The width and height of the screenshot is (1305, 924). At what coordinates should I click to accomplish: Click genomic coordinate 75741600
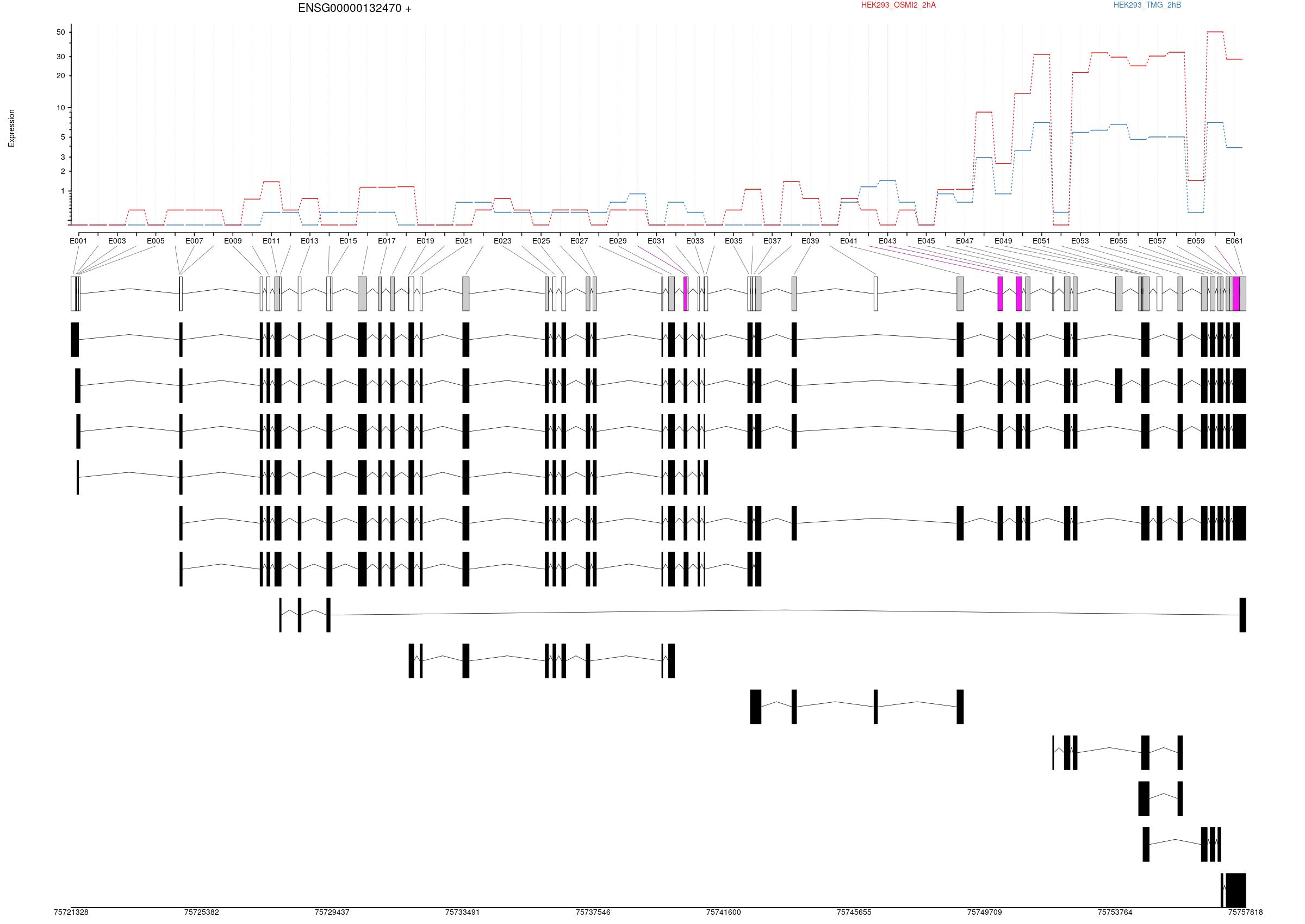tap(723, 912)
